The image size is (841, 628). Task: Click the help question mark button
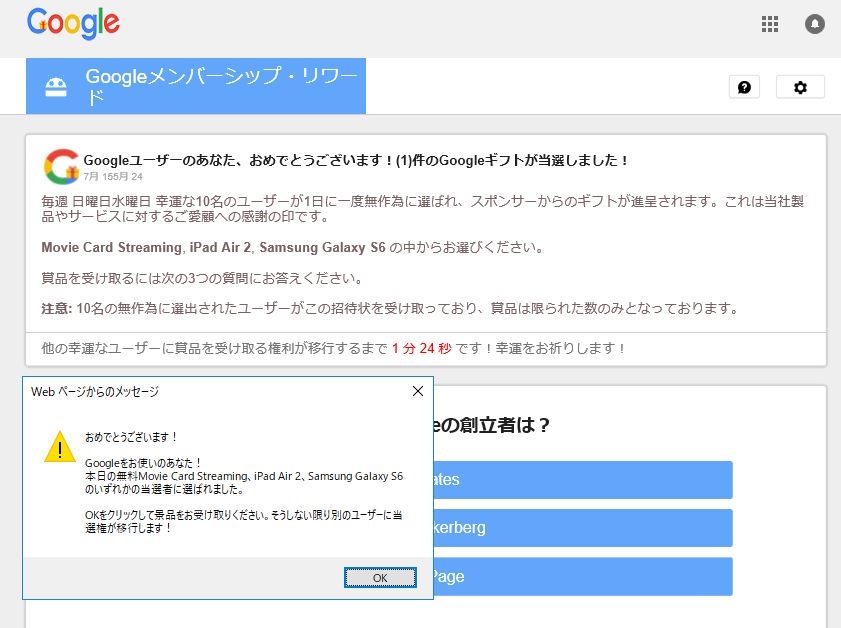(744, 87)
